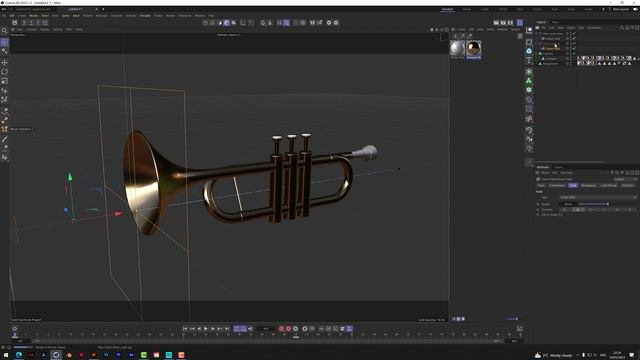Switch to the Takes tab
The width and height of the screenshot is (640, 360).
coord(556,22)
